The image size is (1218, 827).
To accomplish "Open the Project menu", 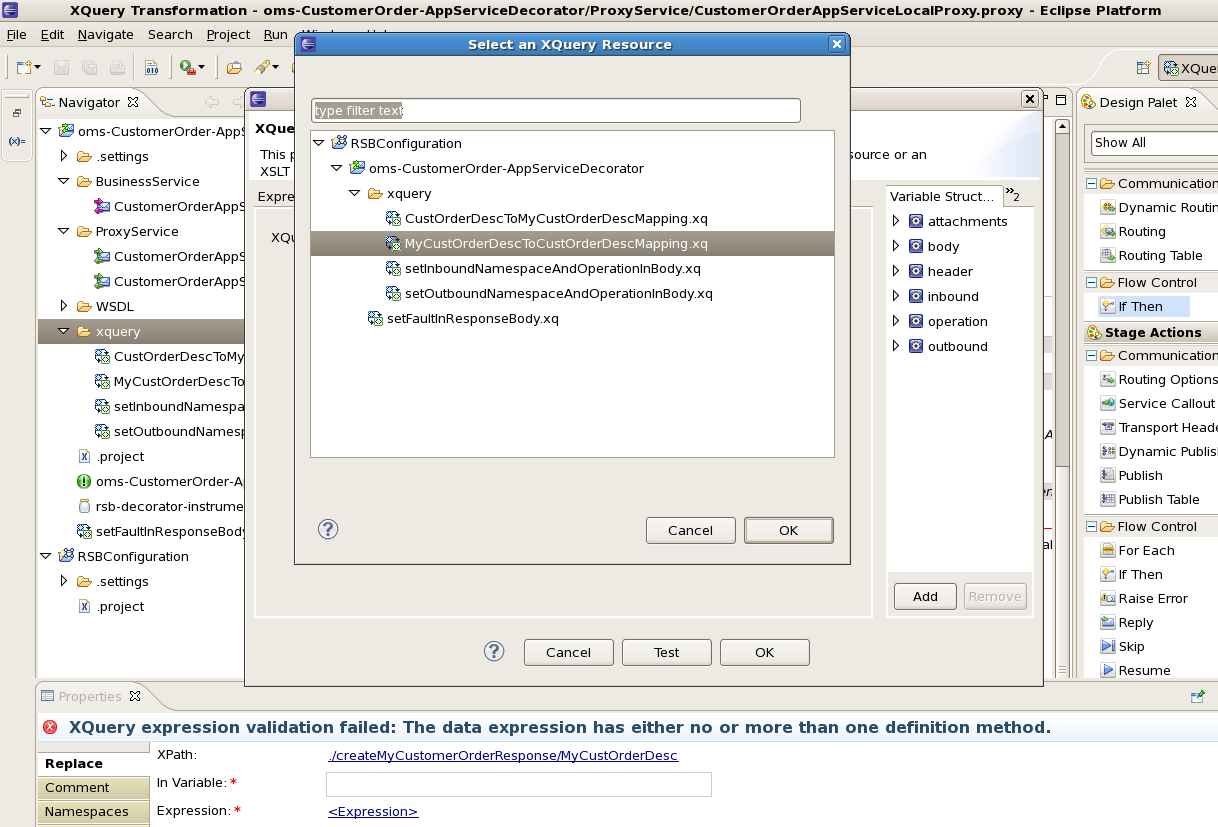I will 228,34.
